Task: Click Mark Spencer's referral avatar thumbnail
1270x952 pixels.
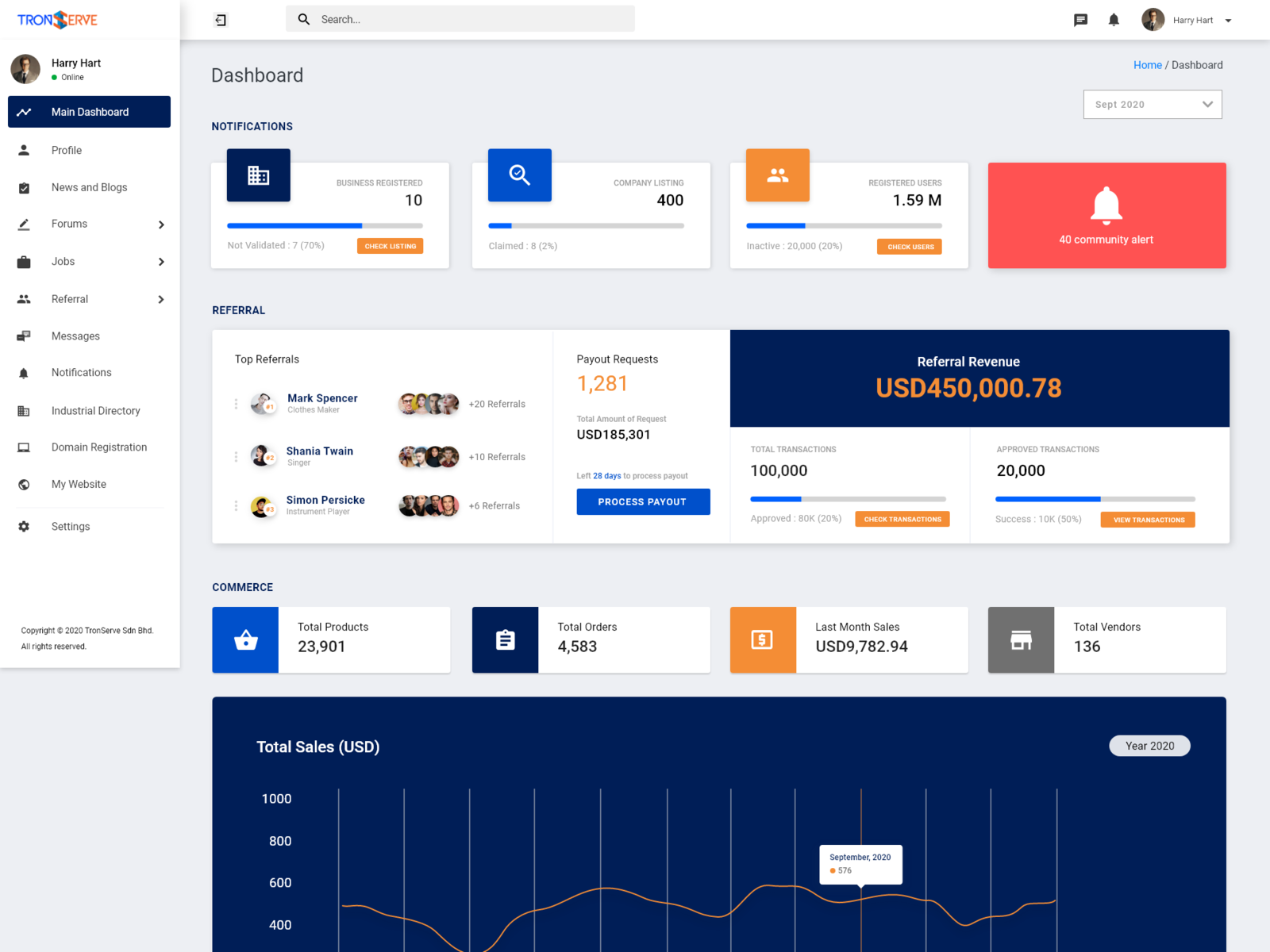Action: tap(263, 403)
